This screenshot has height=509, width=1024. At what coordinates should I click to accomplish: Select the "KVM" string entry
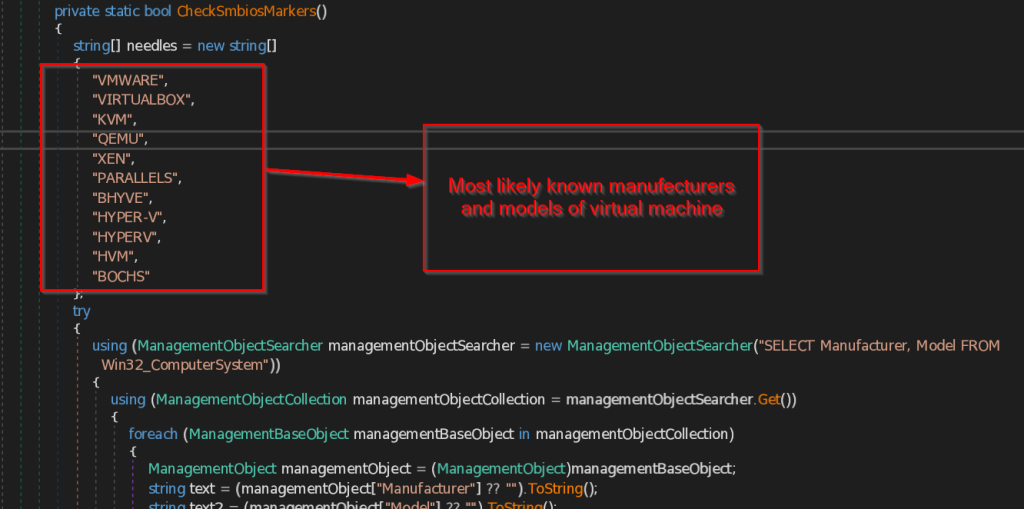pyautogui.click(x=111, y=119)
